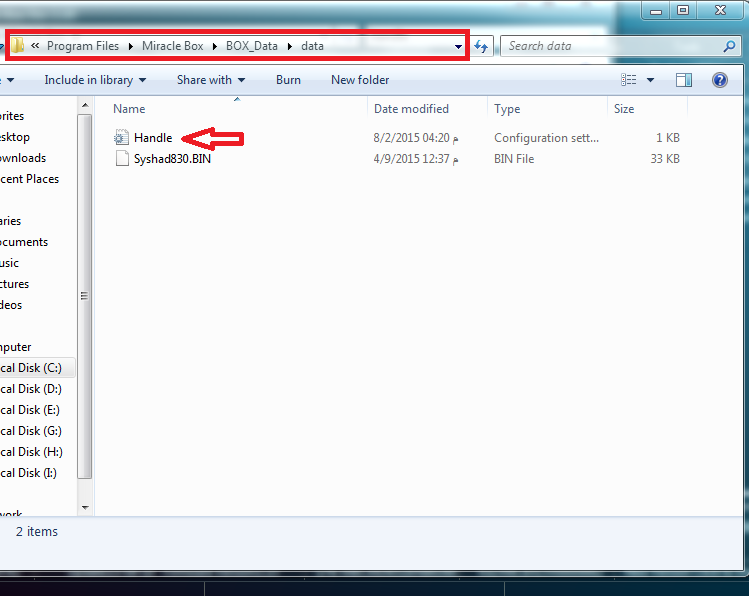Viewport: 749px width, 596px height.
Task: Open the Share with dropdown
Action: point(211,80)
